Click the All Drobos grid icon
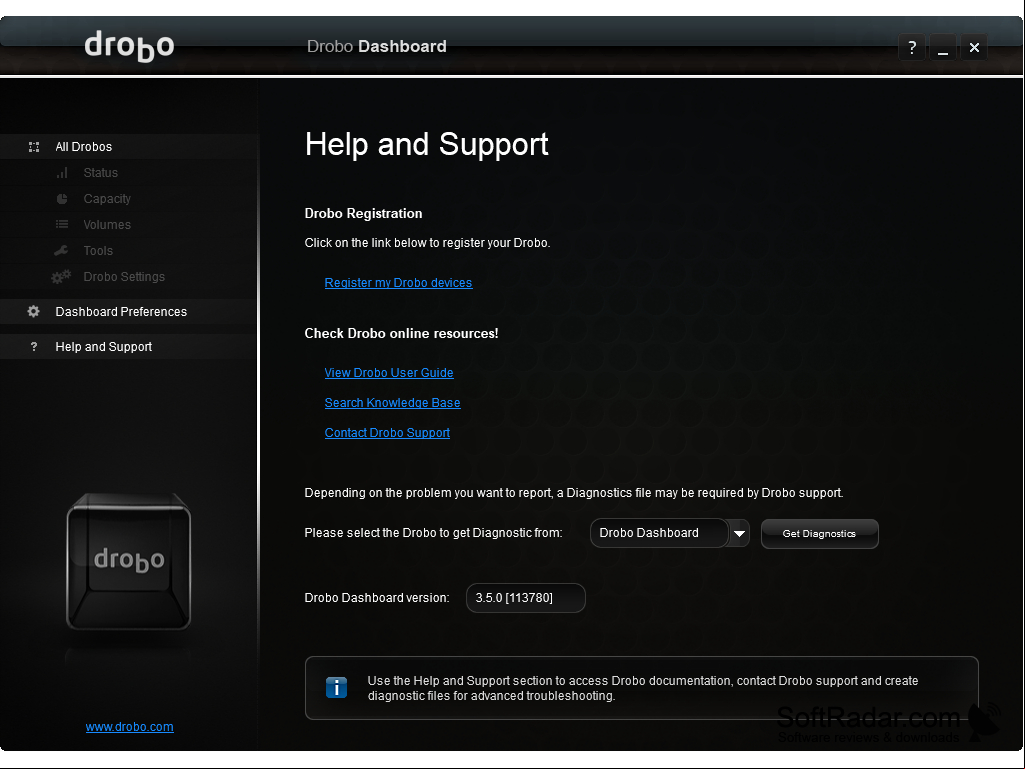Screen dimensions: 1025x769 [34, 147]
